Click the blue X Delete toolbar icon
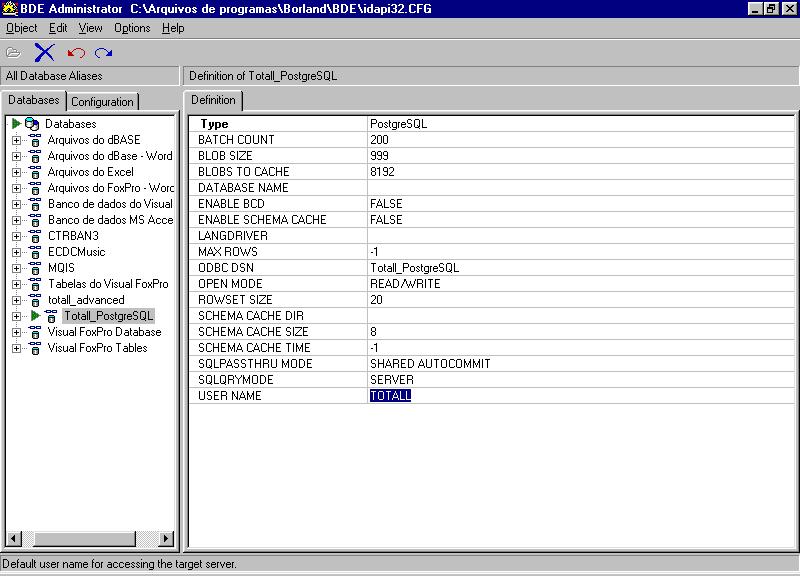The width and height of the screenshot is (800, 576). (44, 52)
